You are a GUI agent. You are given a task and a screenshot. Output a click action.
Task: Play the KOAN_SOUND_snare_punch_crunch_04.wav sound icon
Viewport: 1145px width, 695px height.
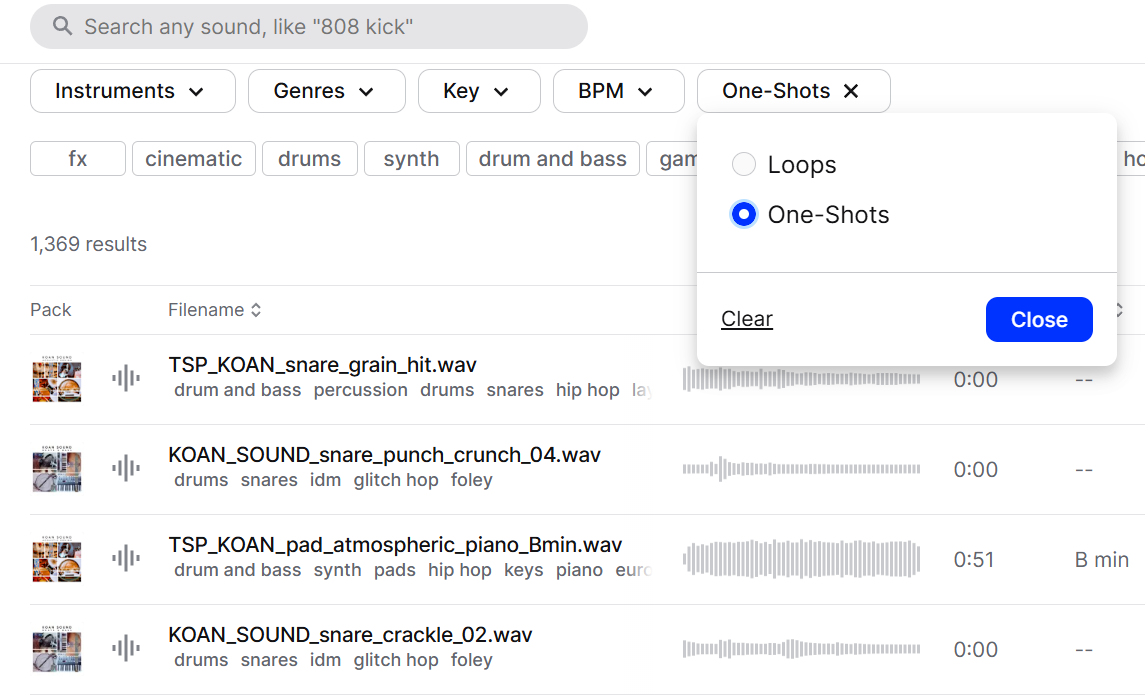125,469
